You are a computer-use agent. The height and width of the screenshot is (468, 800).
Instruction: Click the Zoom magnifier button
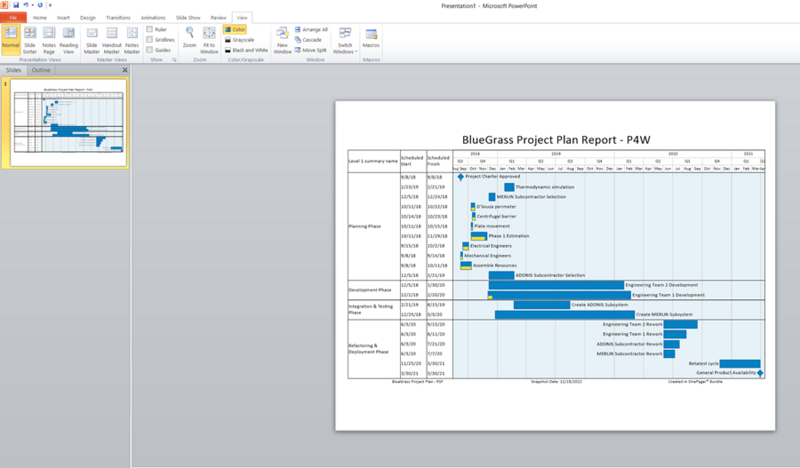pyautogui.click(x=190, y=38)
